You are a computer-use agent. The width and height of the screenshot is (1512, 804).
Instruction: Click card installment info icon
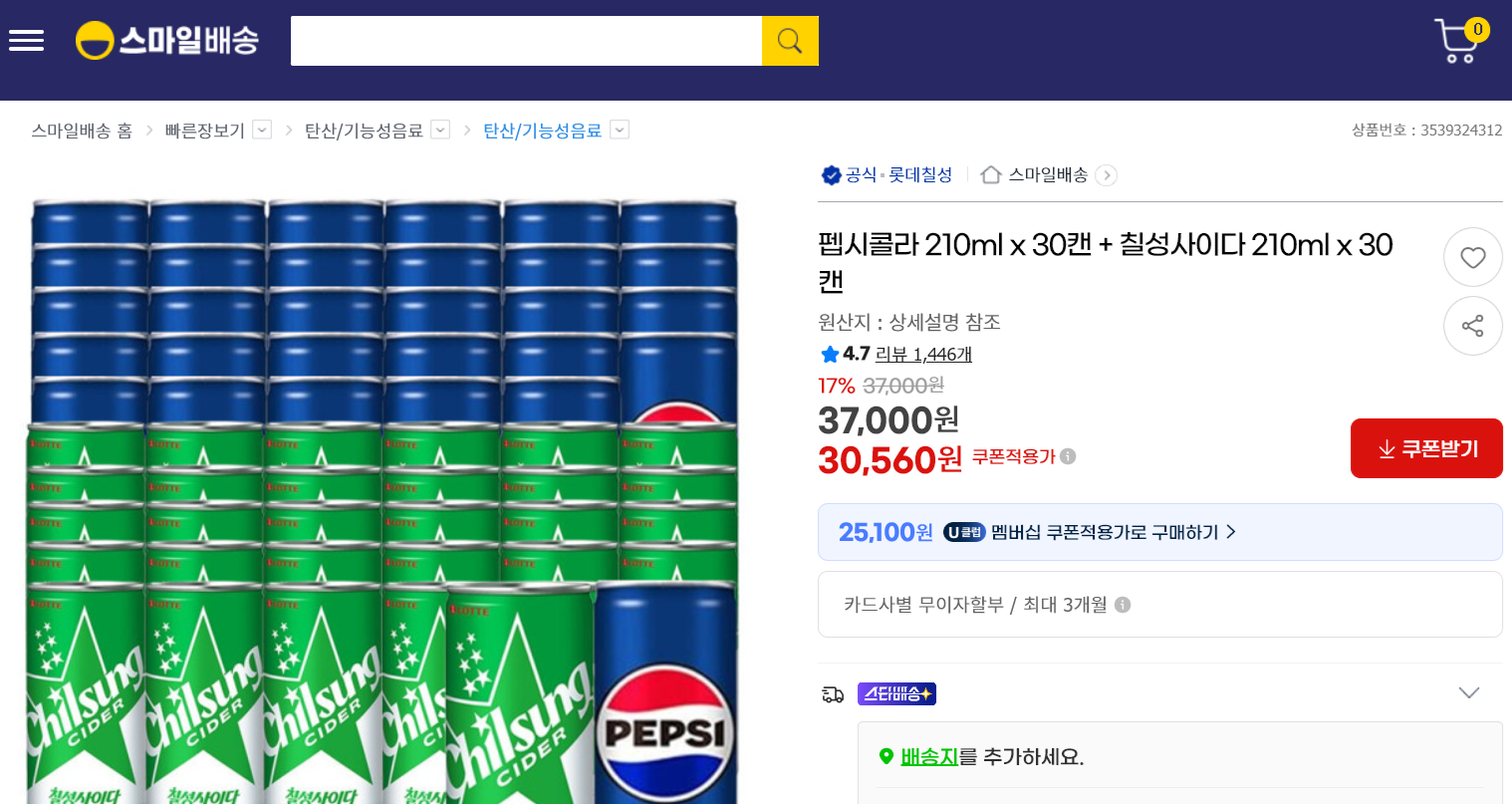coord(1123,605)
